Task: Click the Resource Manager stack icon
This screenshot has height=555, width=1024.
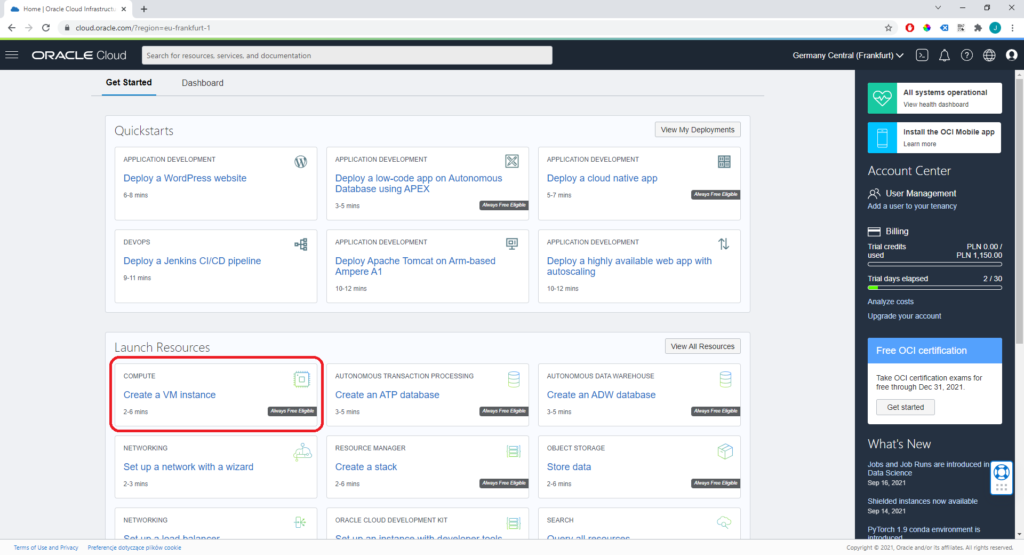Action: point(513,451)
